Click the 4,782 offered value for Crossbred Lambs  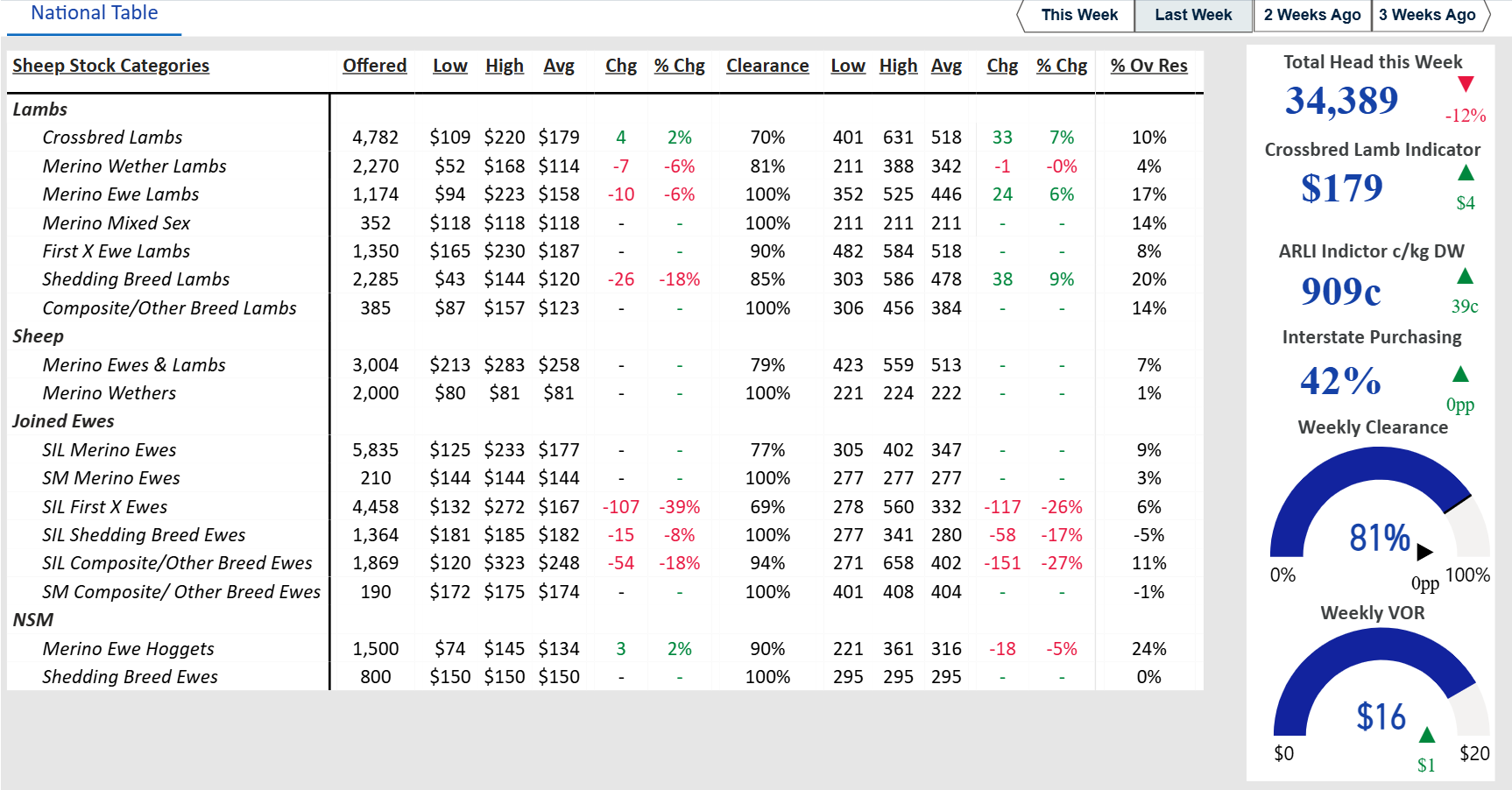(x=375, y=138)
